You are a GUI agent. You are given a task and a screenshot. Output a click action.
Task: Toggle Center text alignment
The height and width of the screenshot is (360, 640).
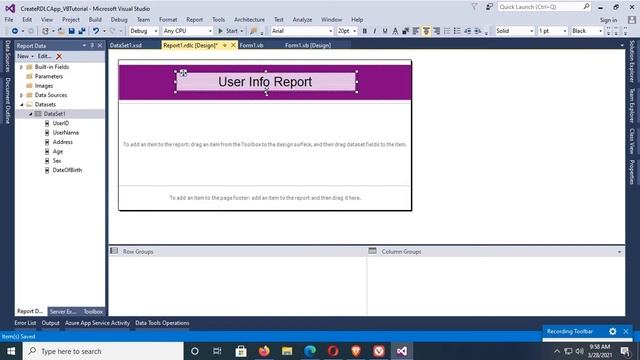[x=426, y=31]
